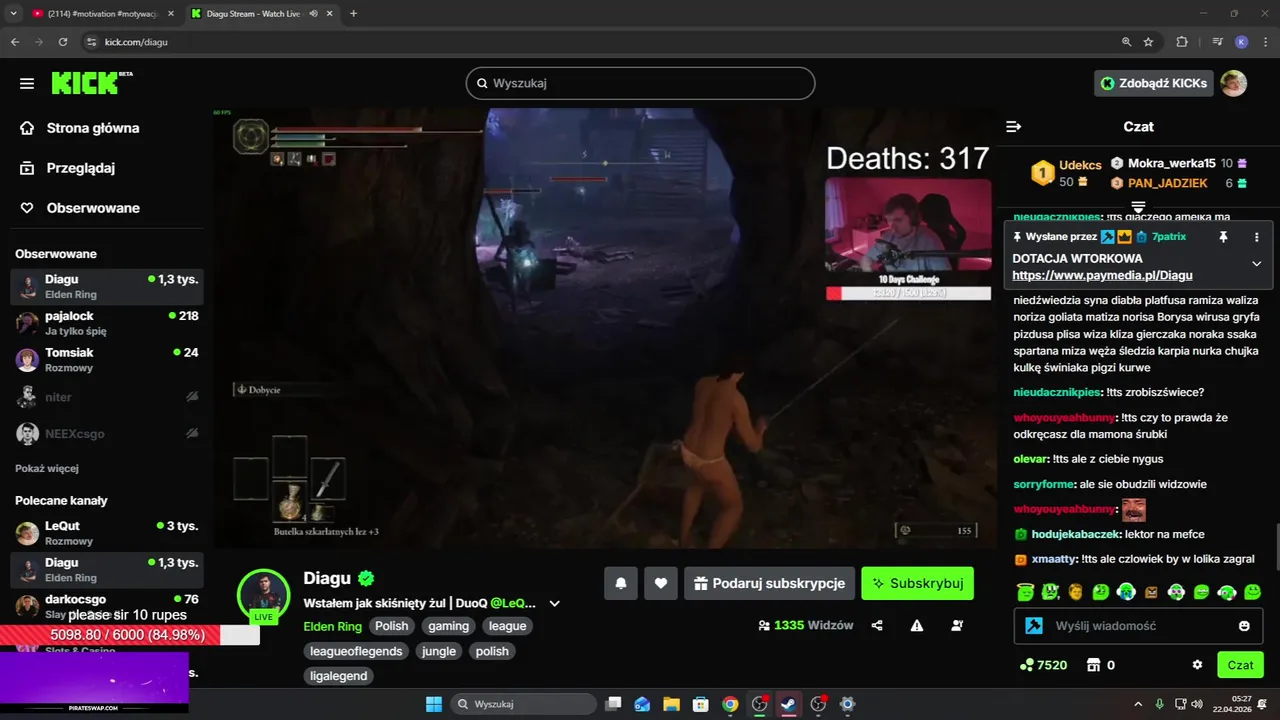Open offline channel niter
1280x720 pixels.
[107, 397]
